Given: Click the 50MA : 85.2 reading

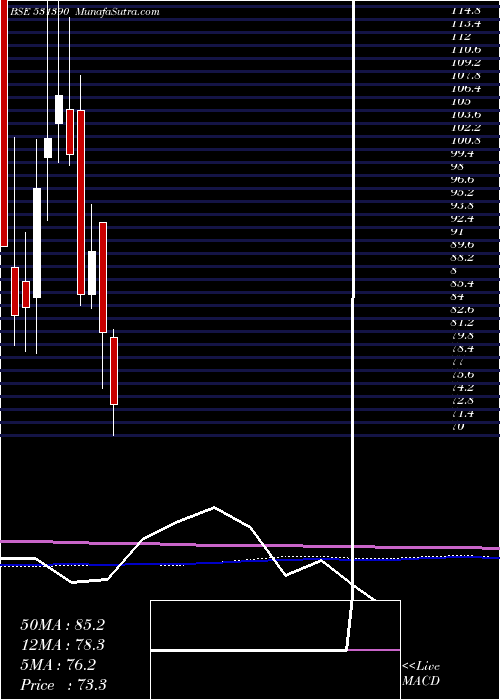Looking at the screenshot, I should click(62, 625).
